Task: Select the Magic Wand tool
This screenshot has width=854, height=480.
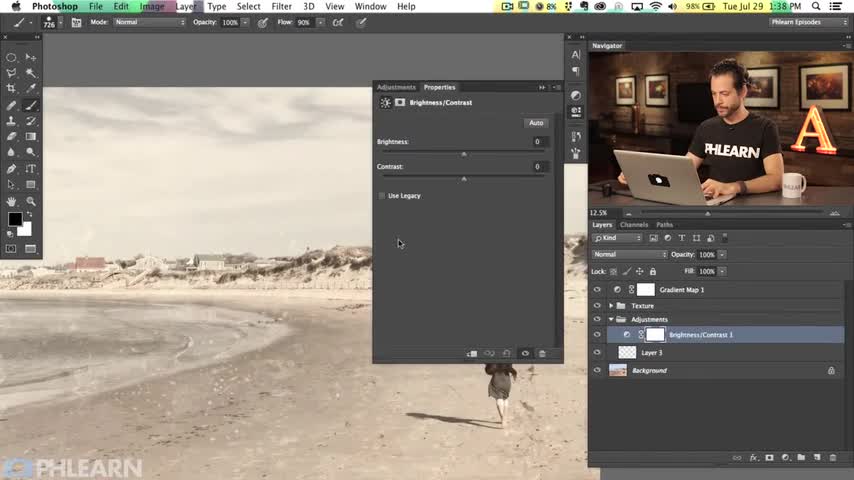Action: [31, 73]
